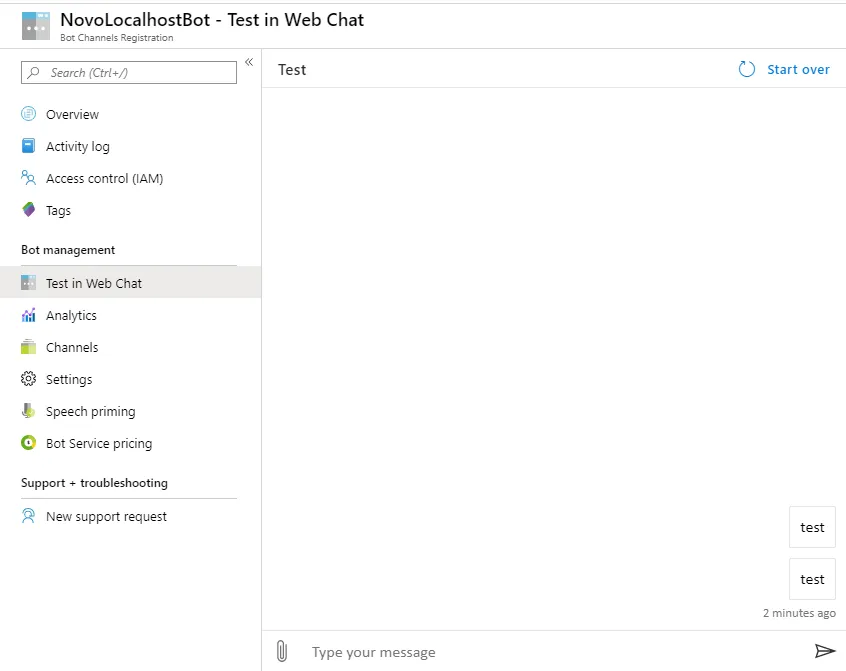Click the Start over refresh icon
This screenshot has width=846, height=671.
tap(747, 69)
